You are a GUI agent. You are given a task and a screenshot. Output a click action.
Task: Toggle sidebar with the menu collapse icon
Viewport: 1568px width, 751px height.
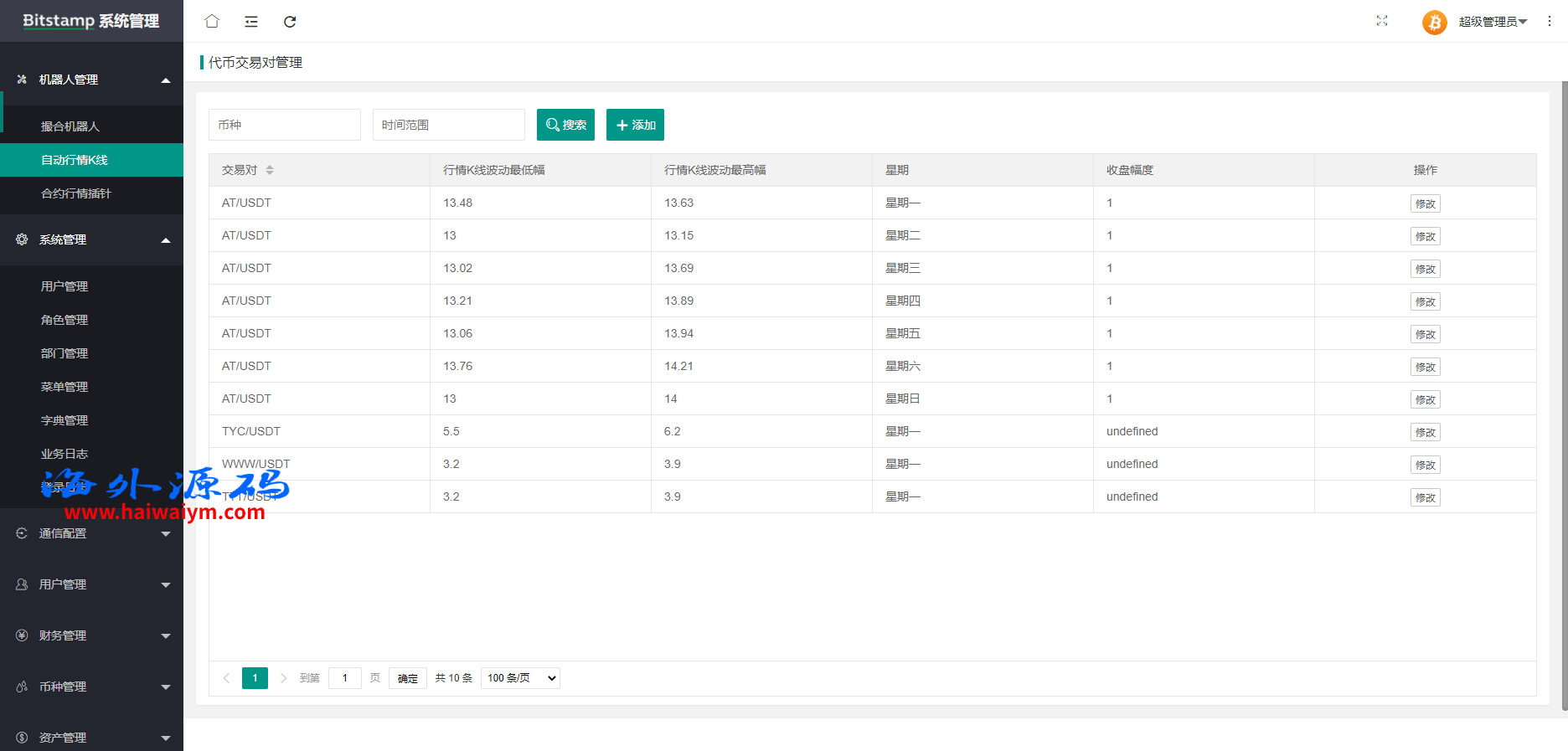click(x=251, y=22)
